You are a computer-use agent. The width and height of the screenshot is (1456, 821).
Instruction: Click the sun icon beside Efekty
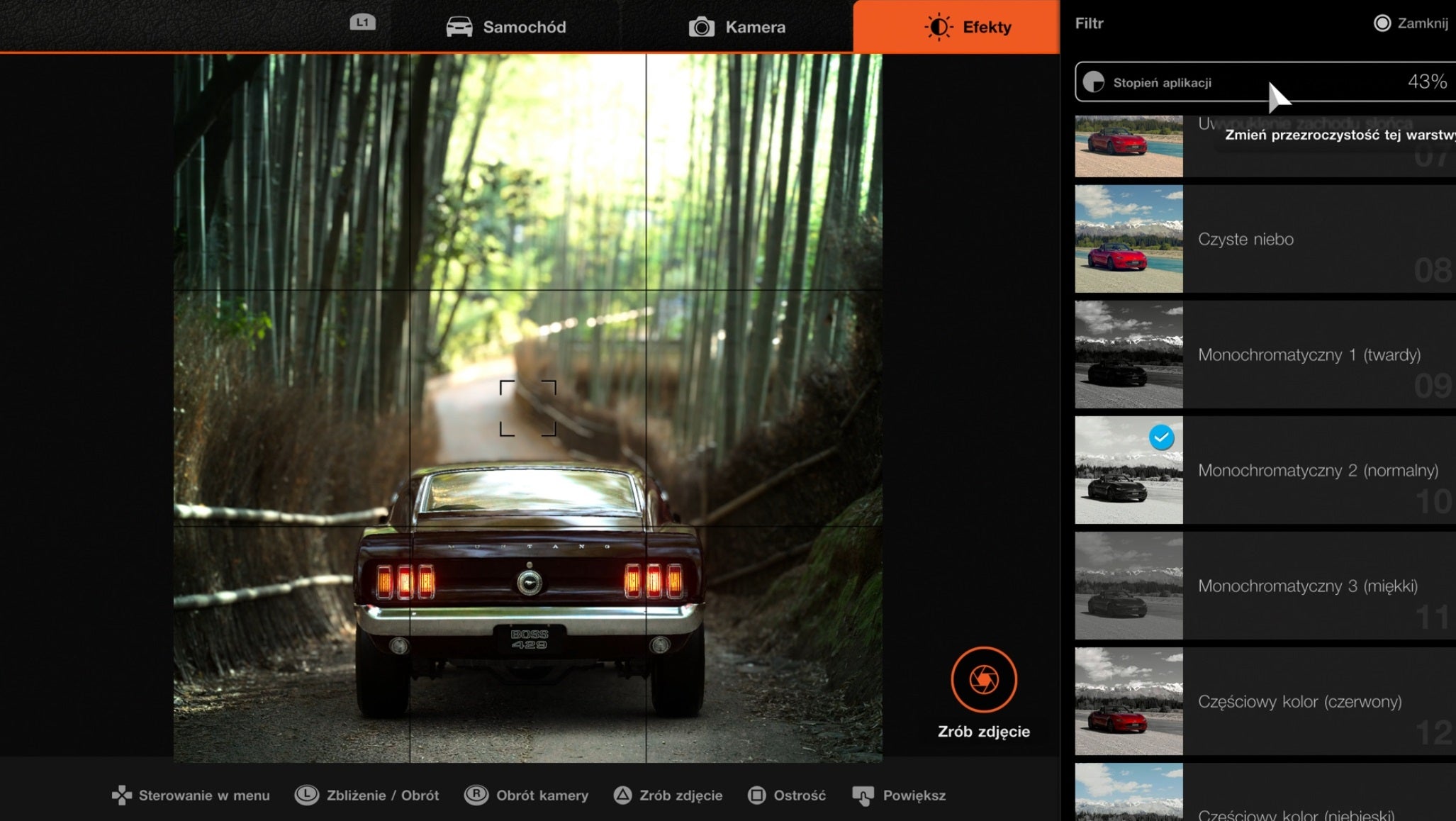939,27
